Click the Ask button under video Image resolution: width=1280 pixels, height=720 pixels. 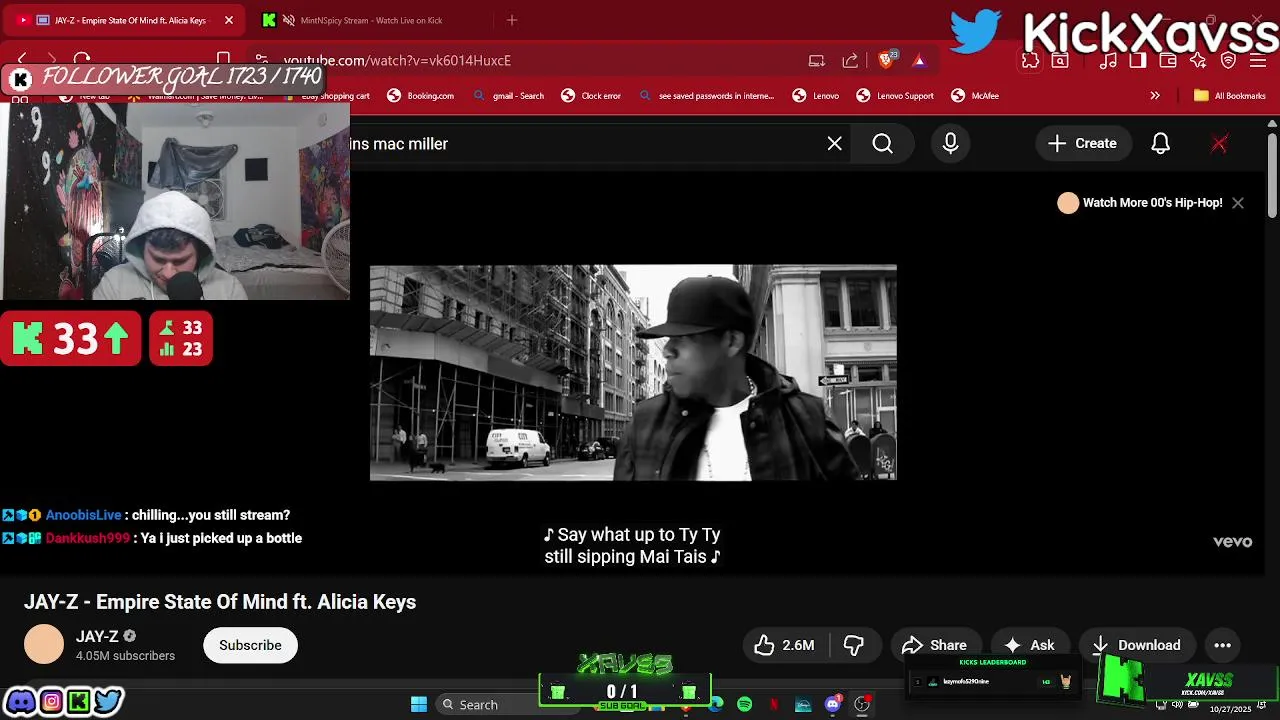click(1030, 645)
